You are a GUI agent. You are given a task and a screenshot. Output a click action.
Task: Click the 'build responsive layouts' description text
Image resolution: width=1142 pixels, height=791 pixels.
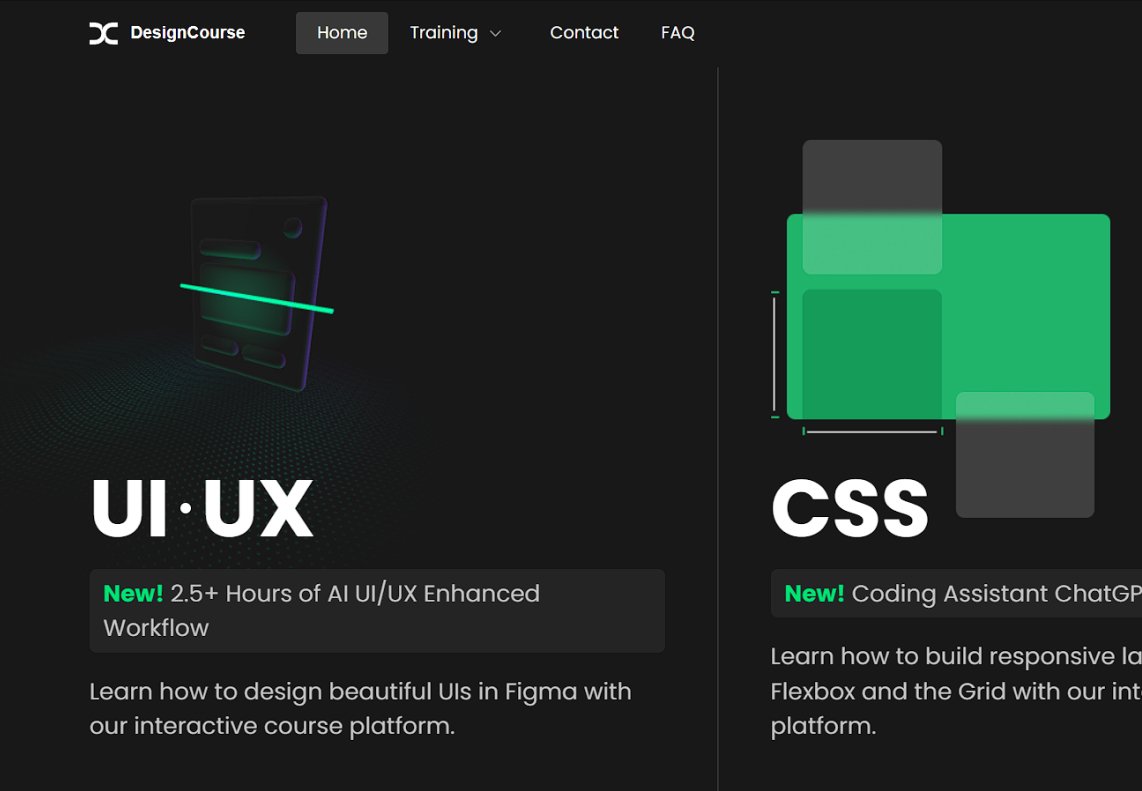click(956, 690)
